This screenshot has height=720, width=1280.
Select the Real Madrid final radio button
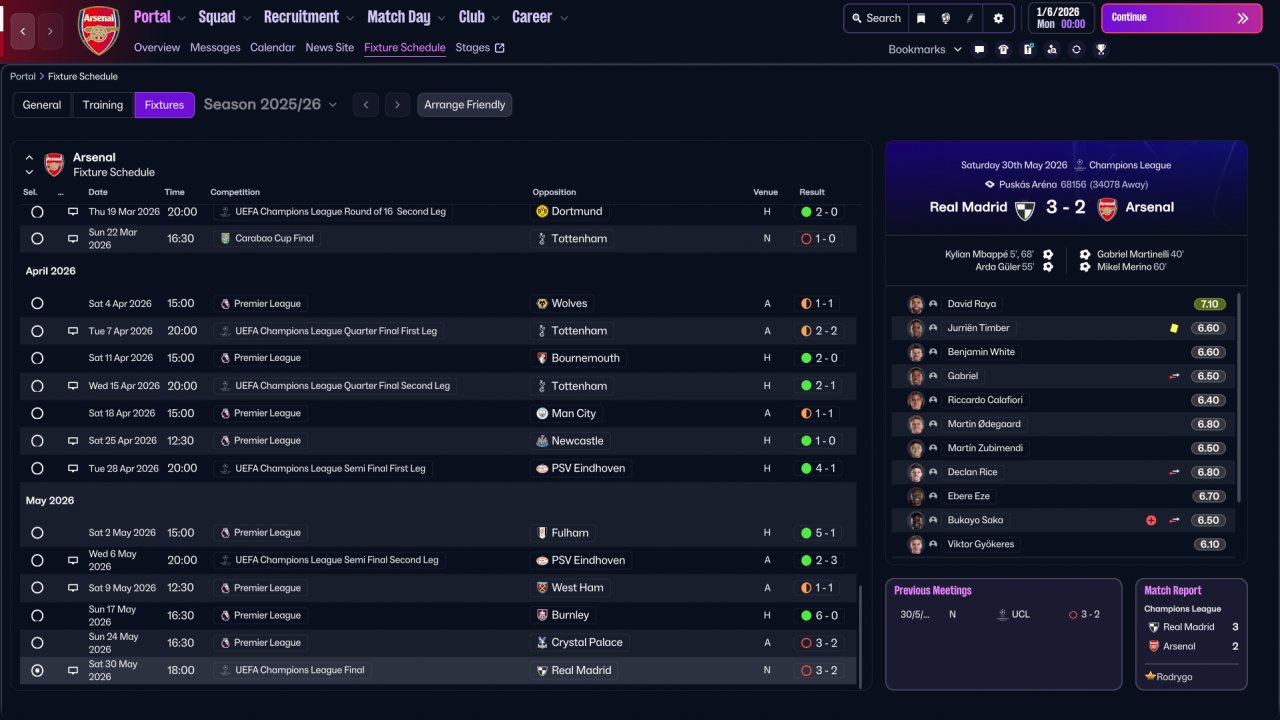click(x=37, y=671)
